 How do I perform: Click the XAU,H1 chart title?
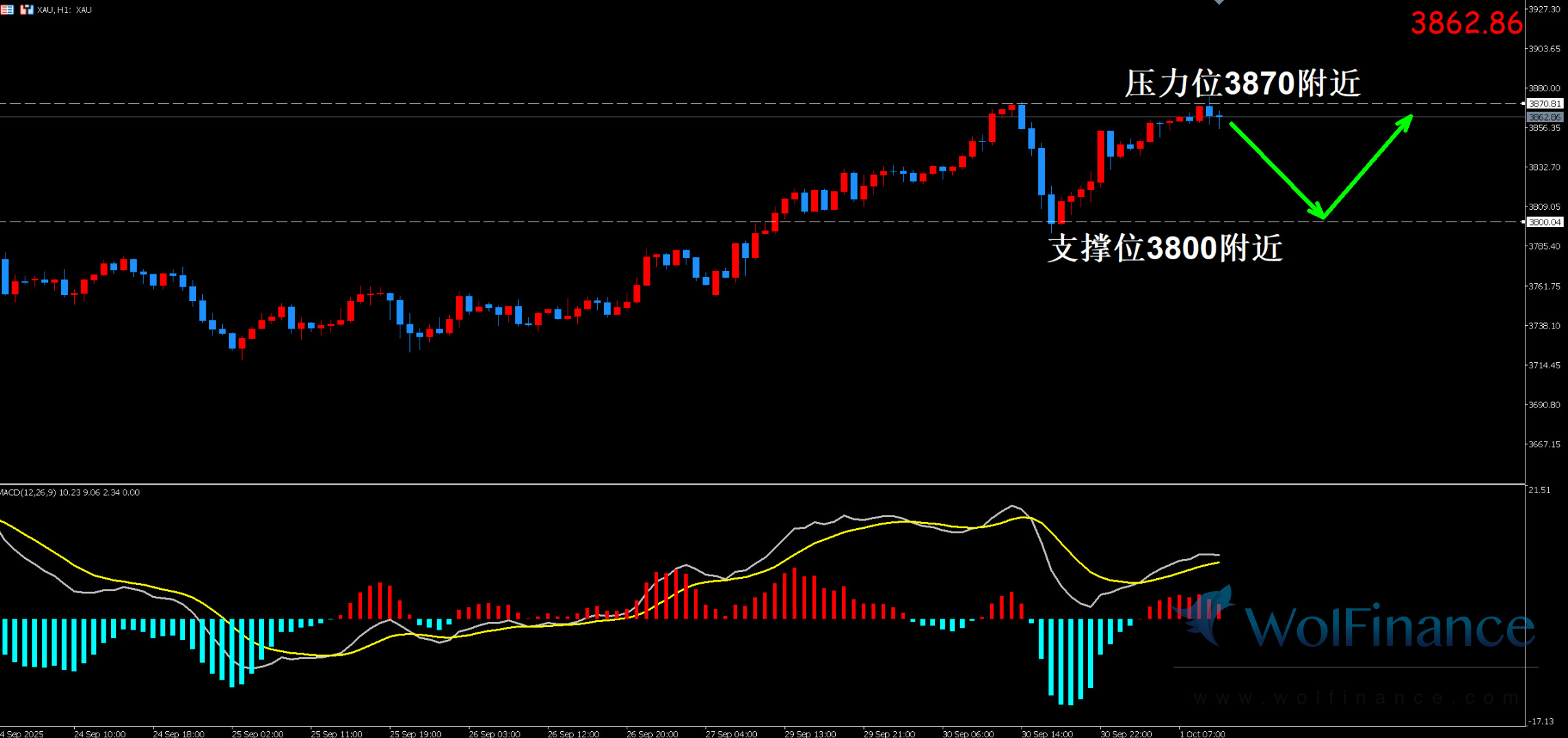point(64,10)
